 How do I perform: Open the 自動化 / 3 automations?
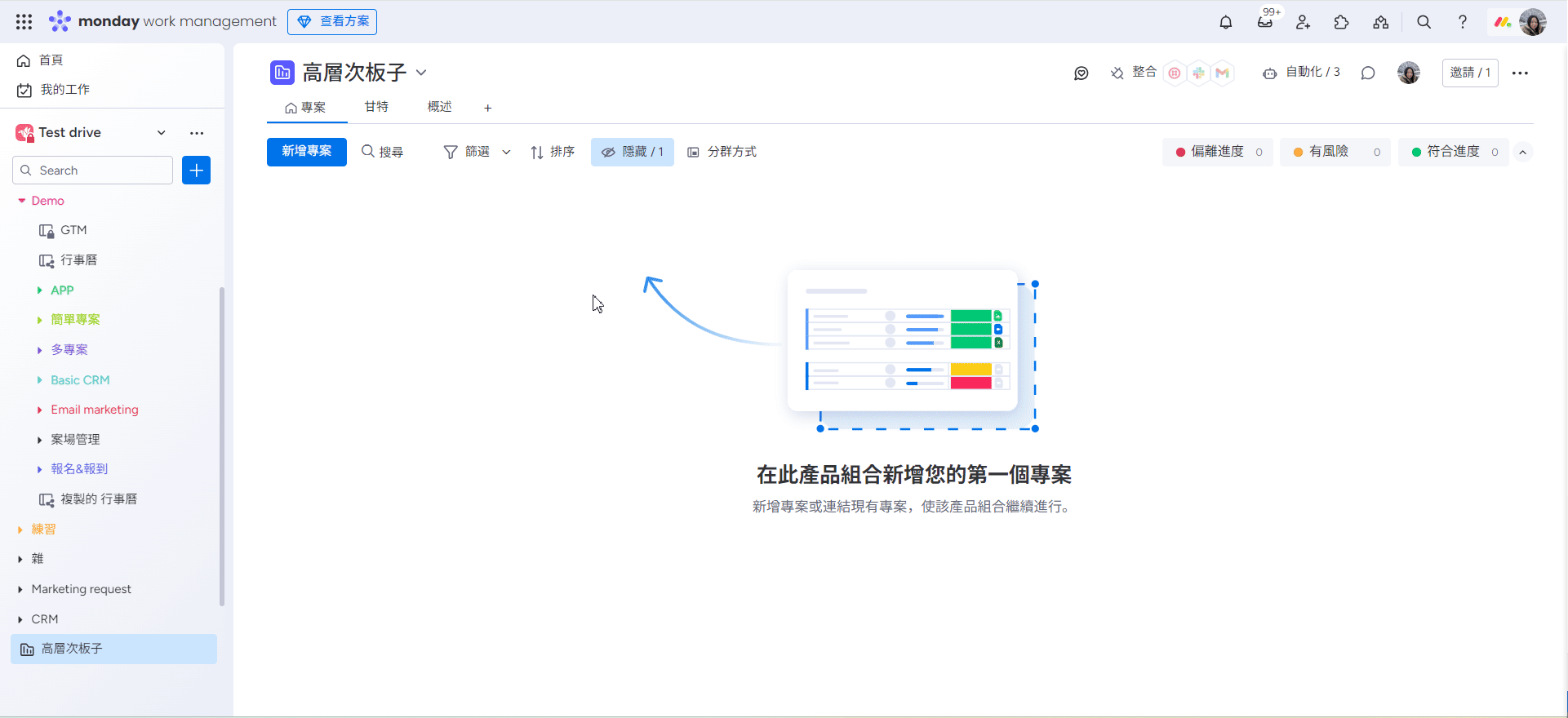[x=1301, y=73]
